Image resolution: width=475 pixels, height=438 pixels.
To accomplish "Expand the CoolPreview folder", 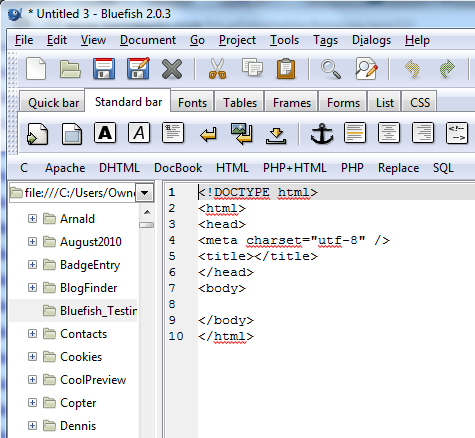I will (32, 380).
